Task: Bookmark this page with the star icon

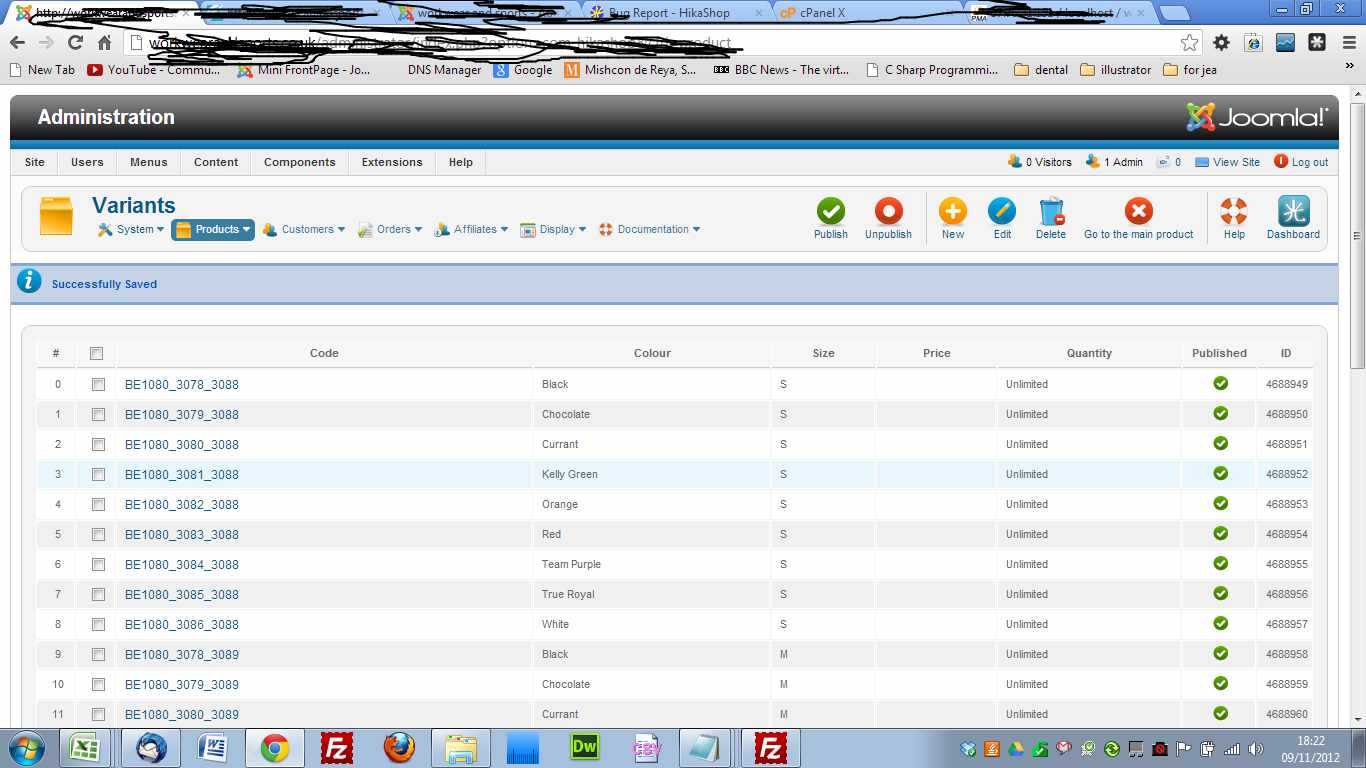Action: click(x=1189, y=43)
